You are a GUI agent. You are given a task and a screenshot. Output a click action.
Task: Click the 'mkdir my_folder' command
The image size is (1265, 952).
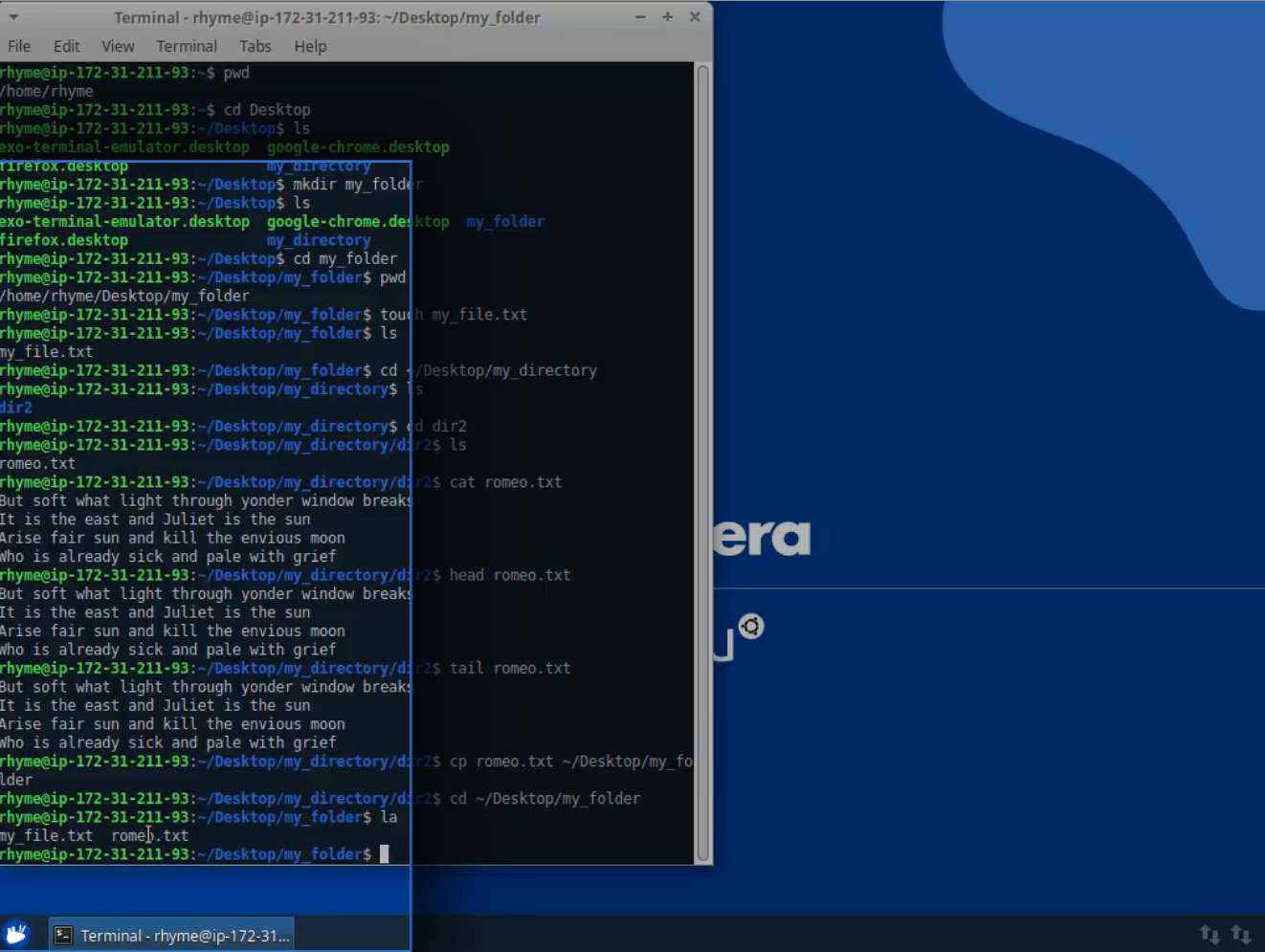[x=358, y=184]
